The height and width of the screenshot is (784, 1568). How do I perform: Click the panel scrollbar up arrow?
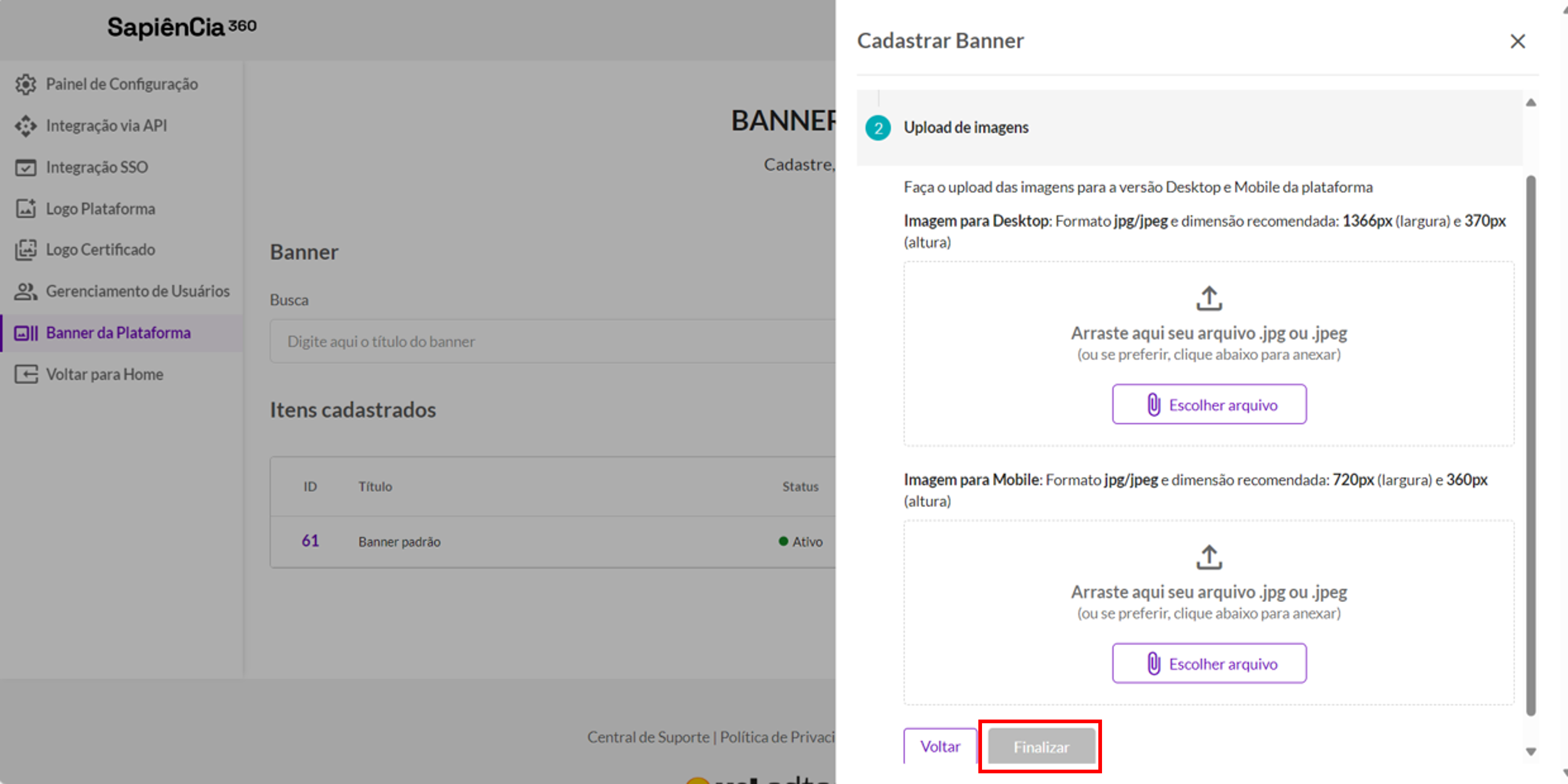pyautogui.click(x=1531, y=102)
